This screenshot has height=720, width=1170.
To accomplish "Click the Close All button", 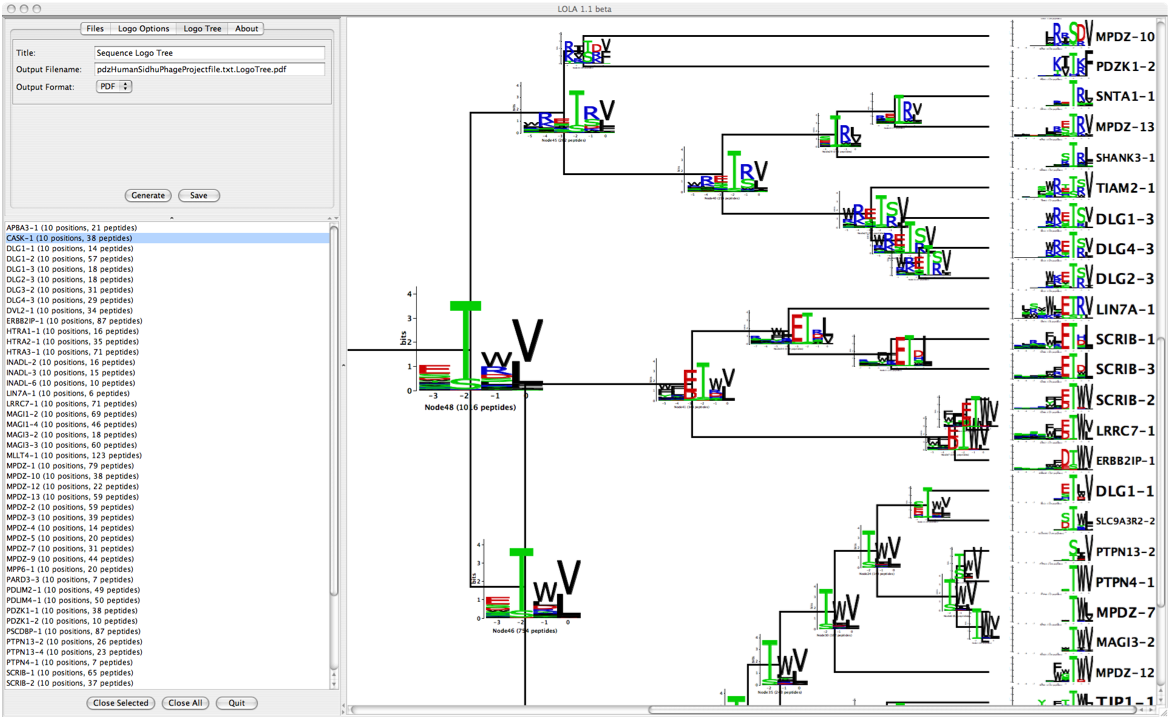I will [184, 703].
